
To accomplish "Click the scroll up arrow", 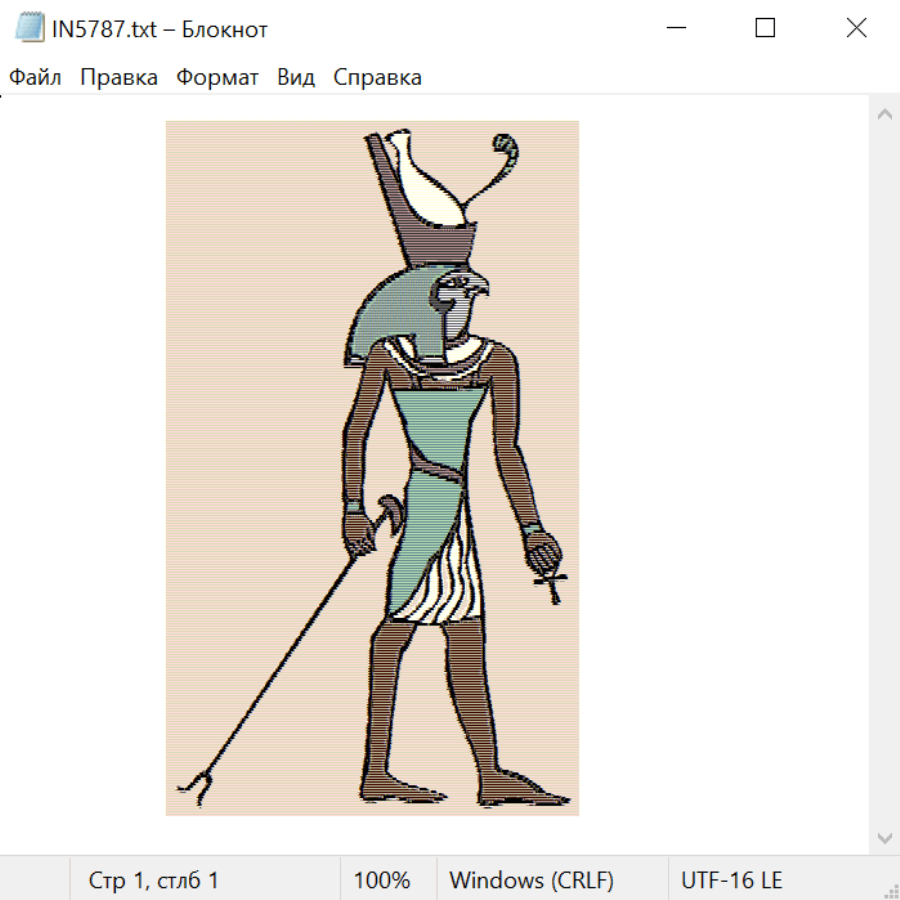I will pos(884,115).
